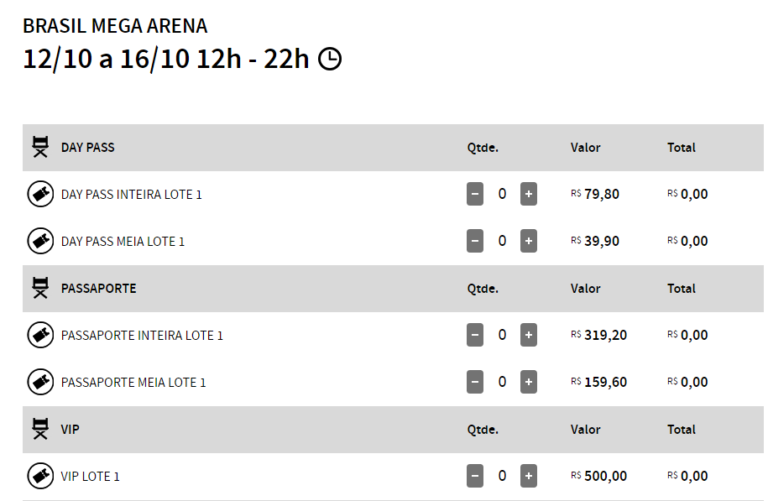This screenshot has width=768, height=501.
Task: Click ticket icon of VIP Lote 1
Action: click(x=40, y=476)
